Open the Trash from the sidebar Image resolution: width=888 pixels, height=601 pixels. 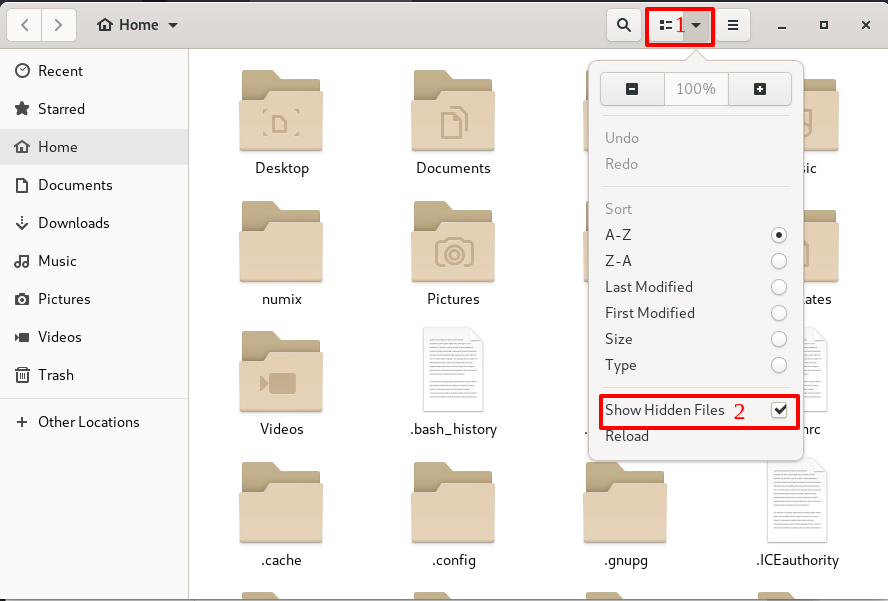pyautogui.click(x=57, y=375)
